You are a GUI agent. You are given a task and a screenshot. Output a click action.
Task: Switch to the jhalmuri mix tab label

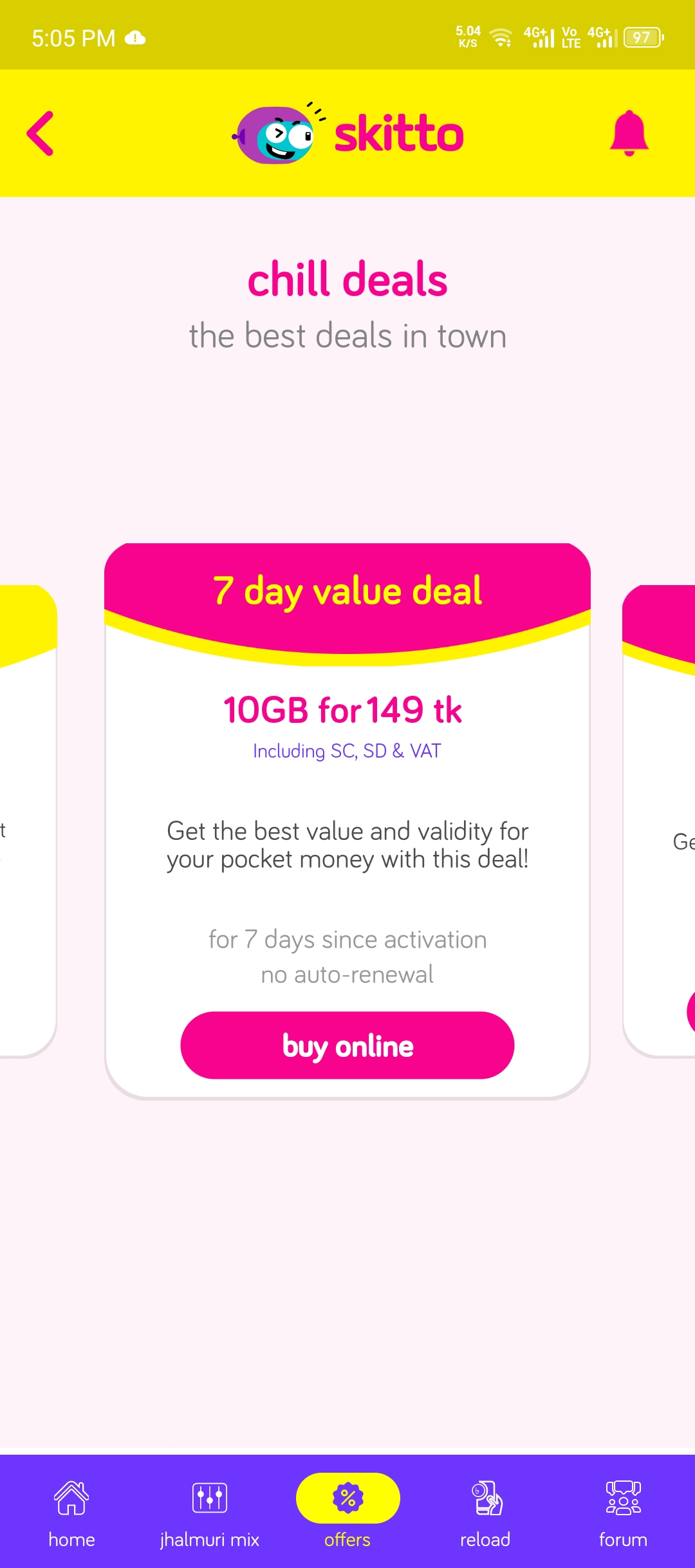[209, 1540]
